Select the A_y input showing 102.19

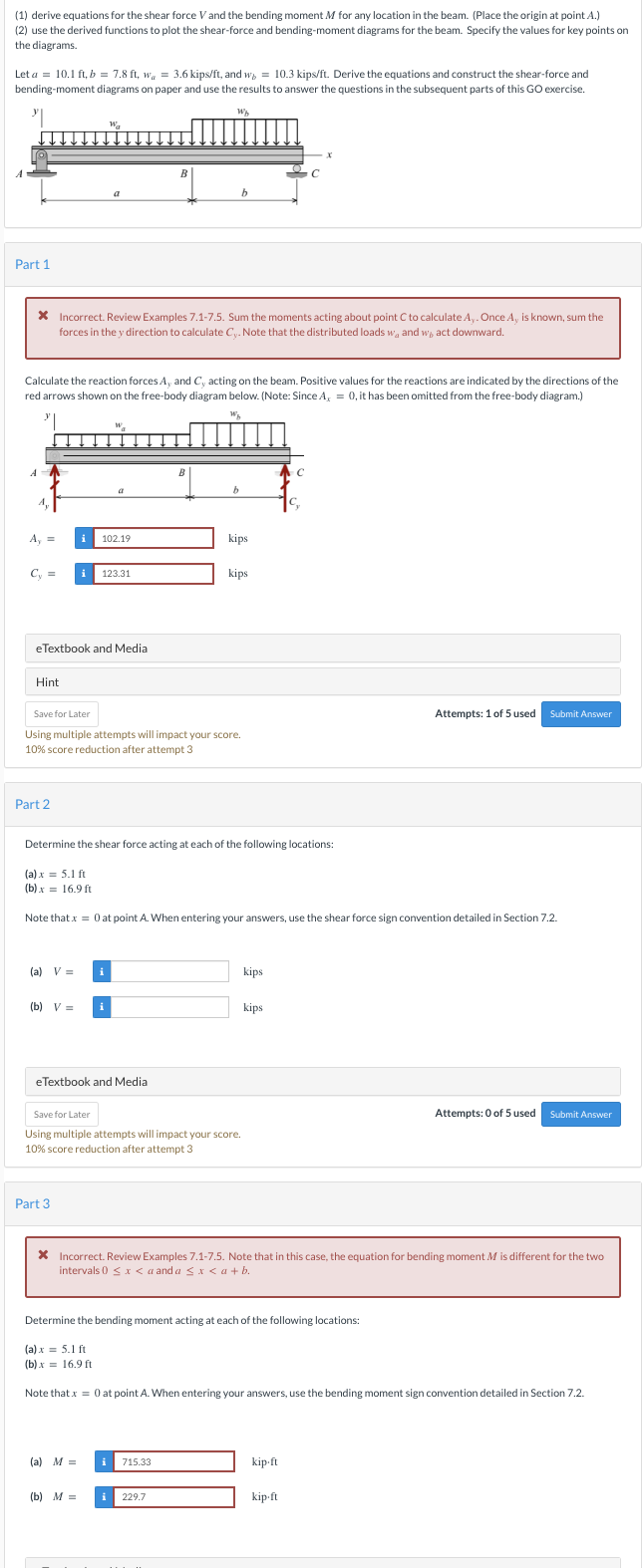point(155,537)
